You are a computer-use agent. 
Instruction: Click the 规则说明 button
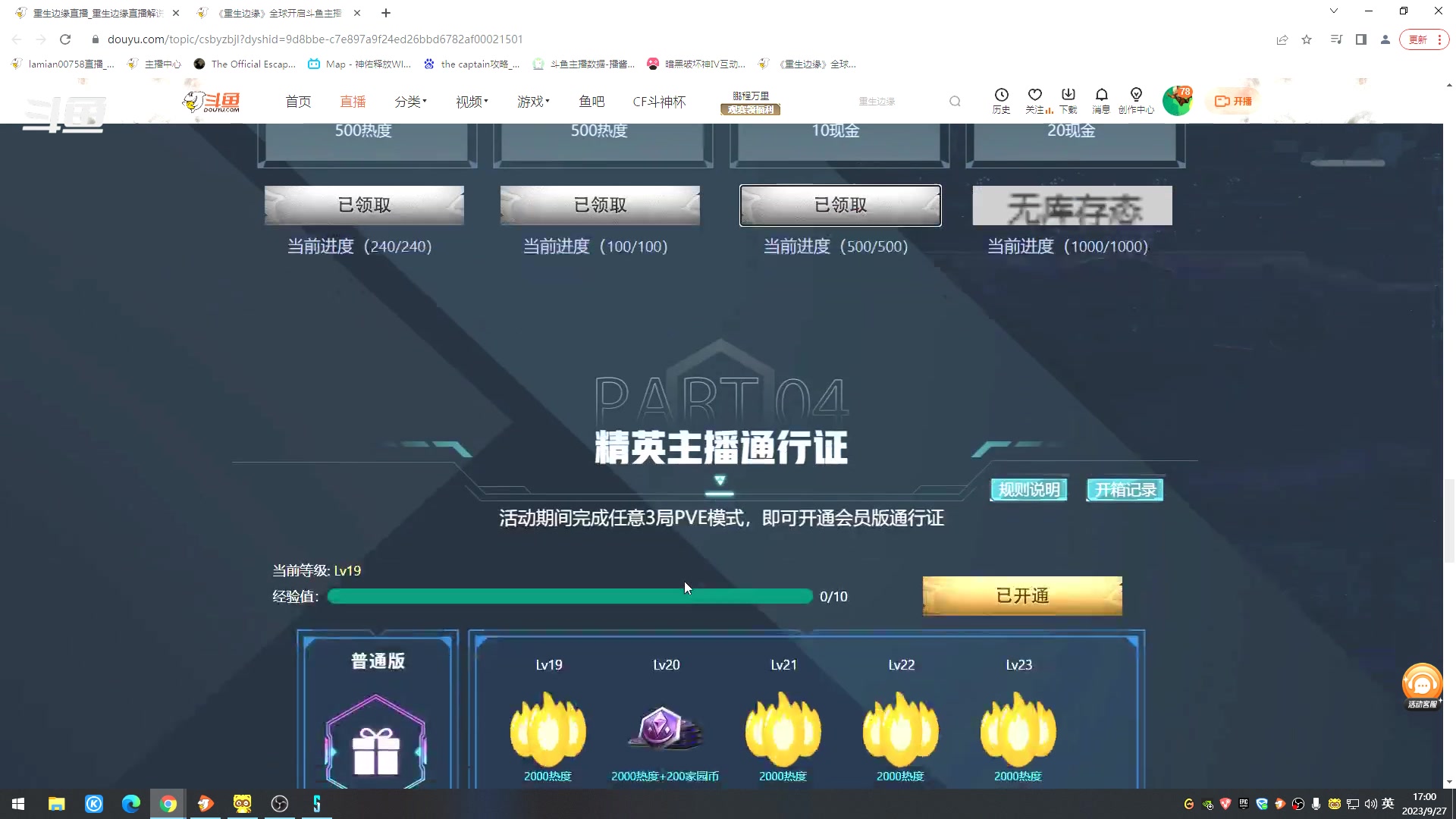(x=1029, y=490)
